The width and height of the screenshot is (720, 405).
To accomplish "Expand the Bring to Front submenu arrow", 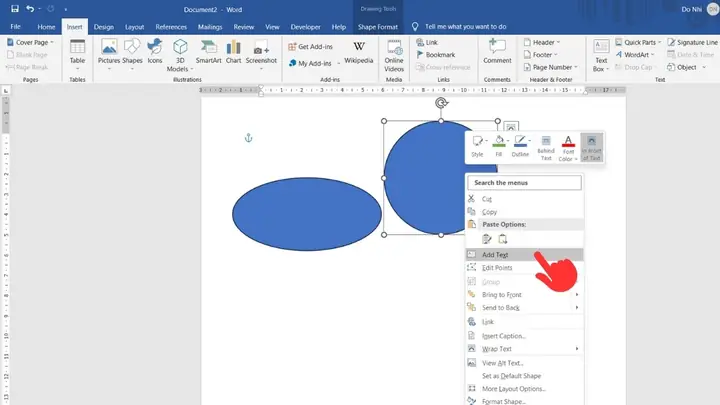I will tap(577, 294).
